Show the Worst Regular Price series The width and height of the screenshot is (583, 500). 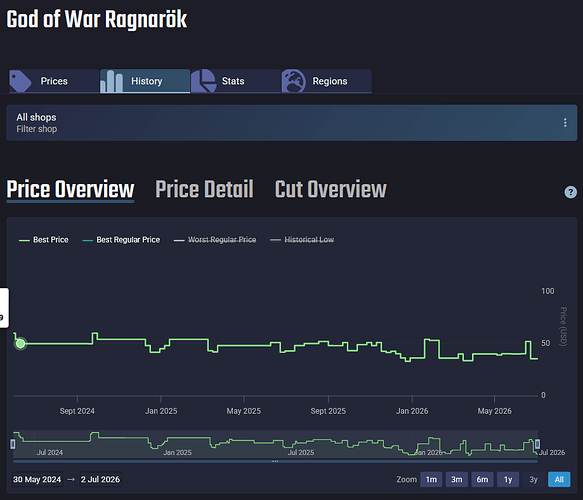(215, 240)
